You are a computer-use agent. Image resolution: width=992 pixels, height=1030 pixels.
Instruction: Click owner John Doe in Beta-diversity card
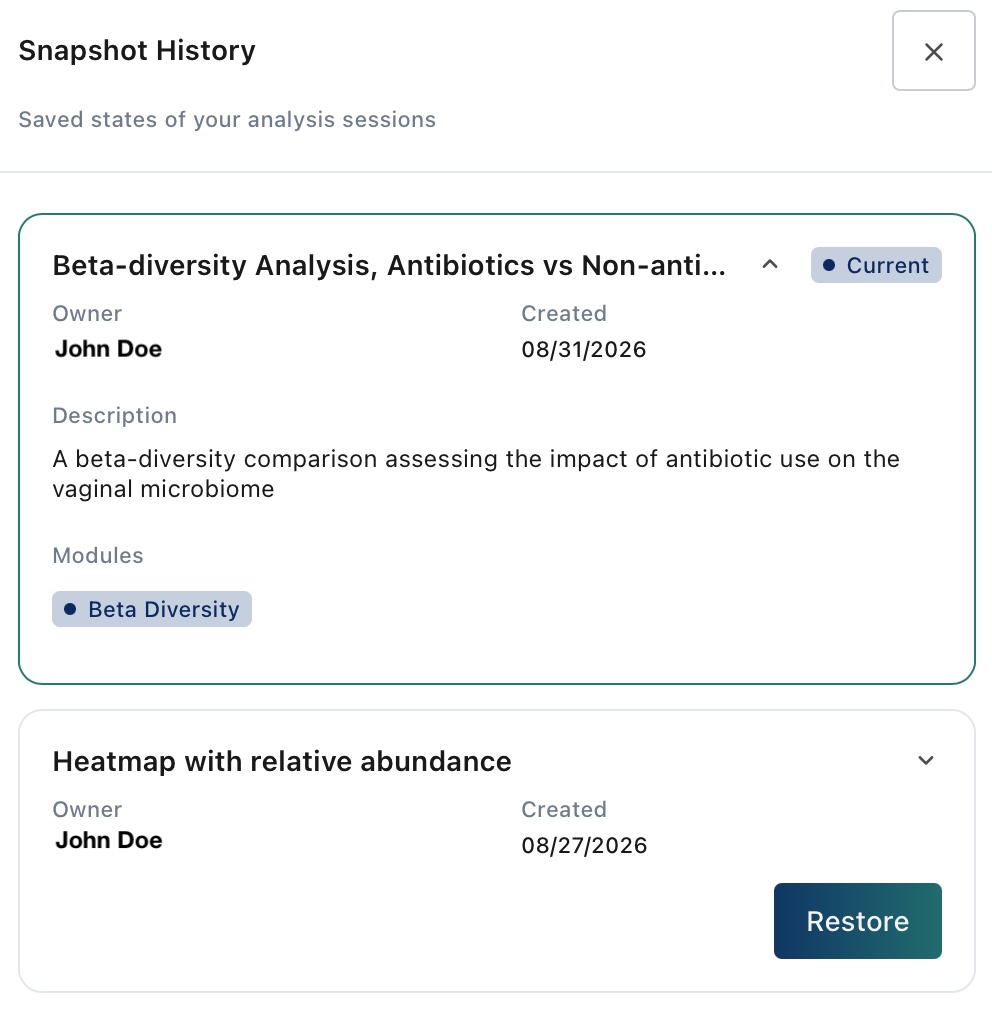coord(108,349)
